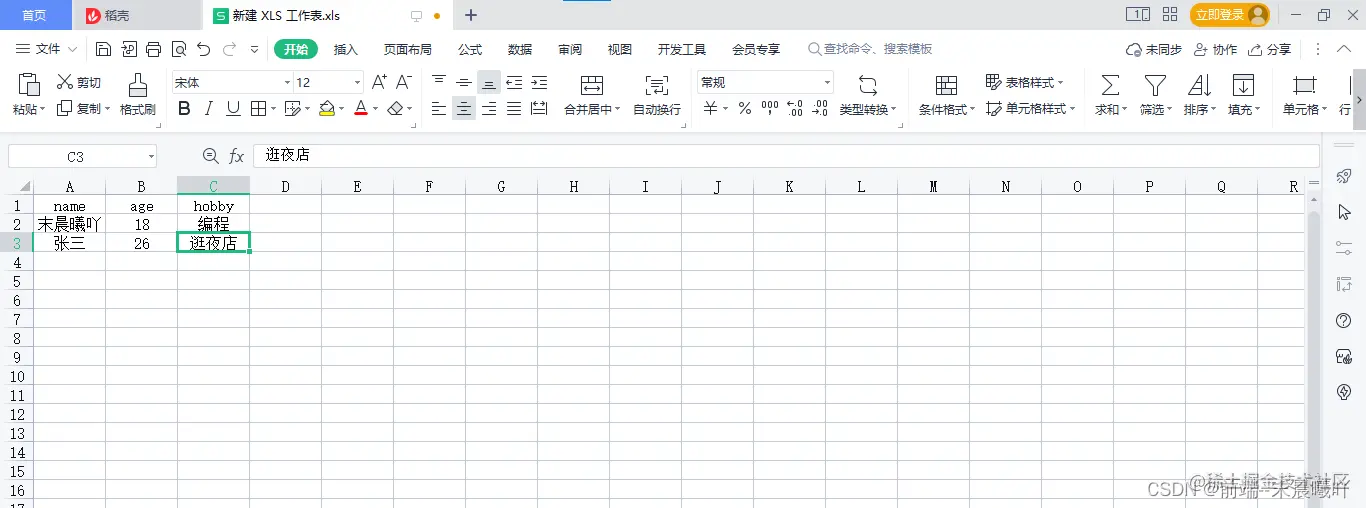
Task: Switch to the 公式 (Formulas) tab
Action: pyautogui.click(x=470, y=49)
